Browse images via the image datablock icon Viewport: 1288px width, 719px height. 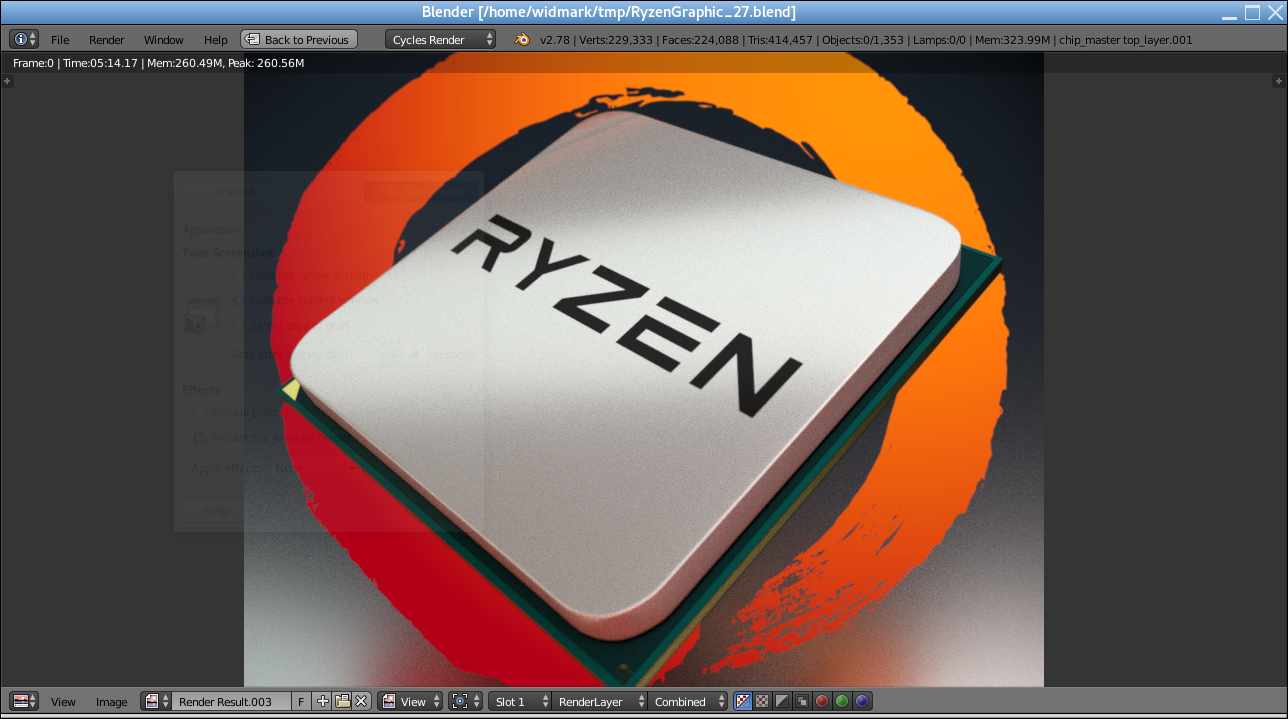pyautogui.click(x=156, y=701)
